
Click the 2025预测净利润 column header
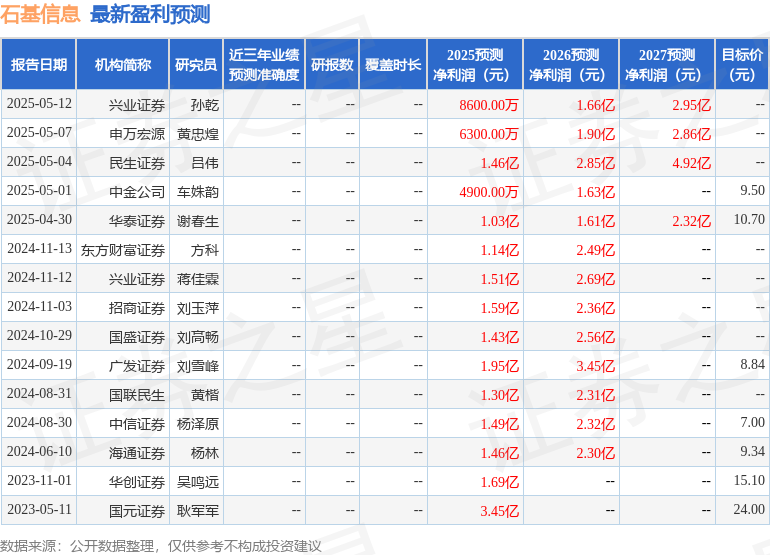pyautogui.click(x=475, y=64)
